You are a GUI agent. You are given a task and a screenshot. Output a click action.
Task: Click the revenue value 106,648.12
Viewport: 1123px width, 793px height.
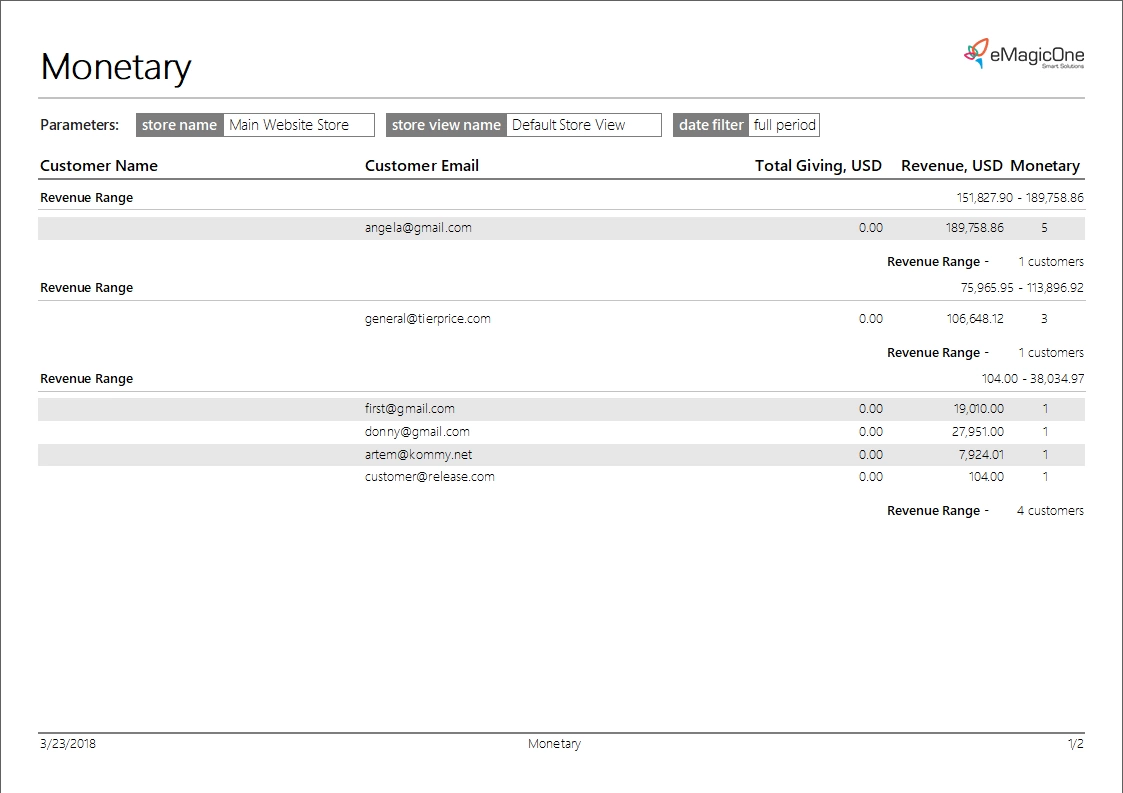975,319
